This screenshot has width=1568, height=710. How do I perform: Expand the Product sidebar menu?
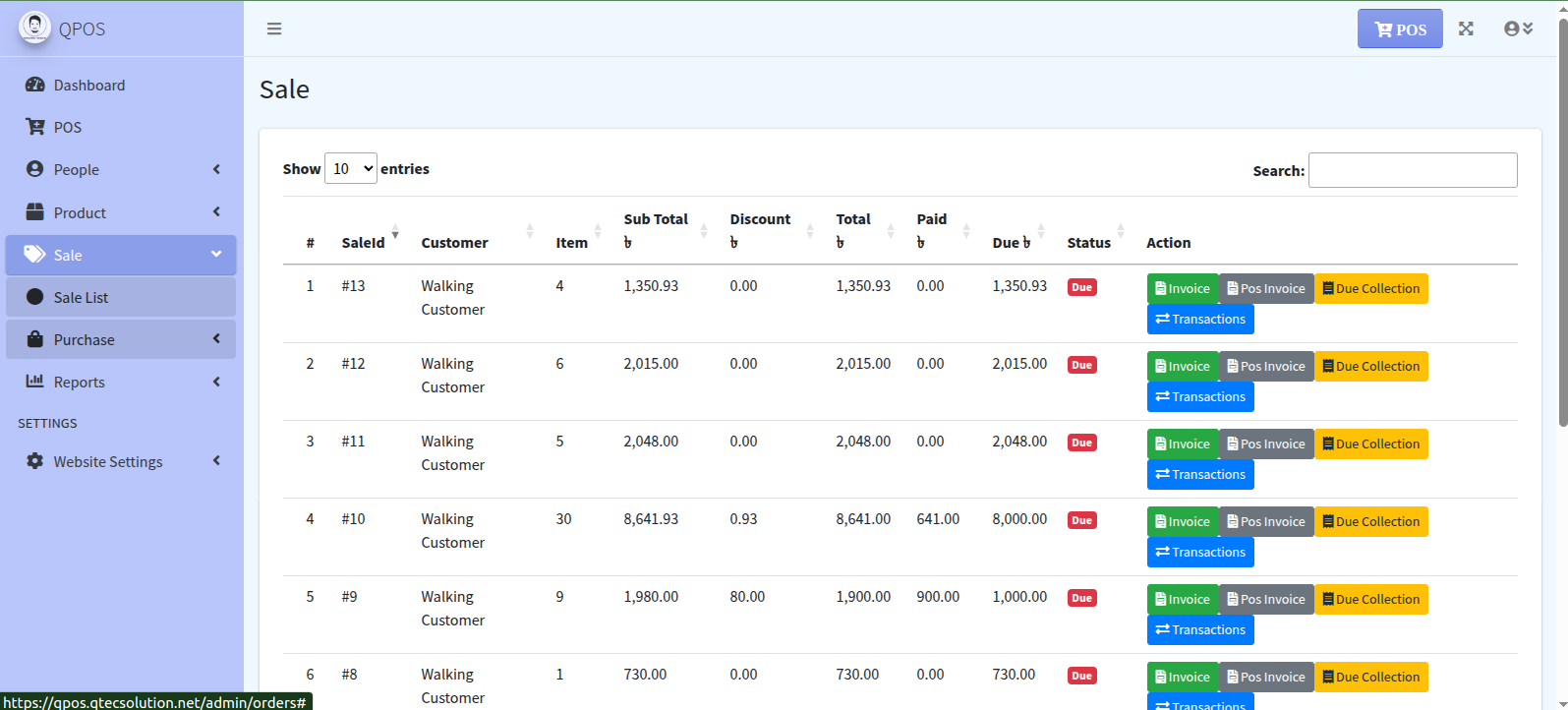pos(121,212)
